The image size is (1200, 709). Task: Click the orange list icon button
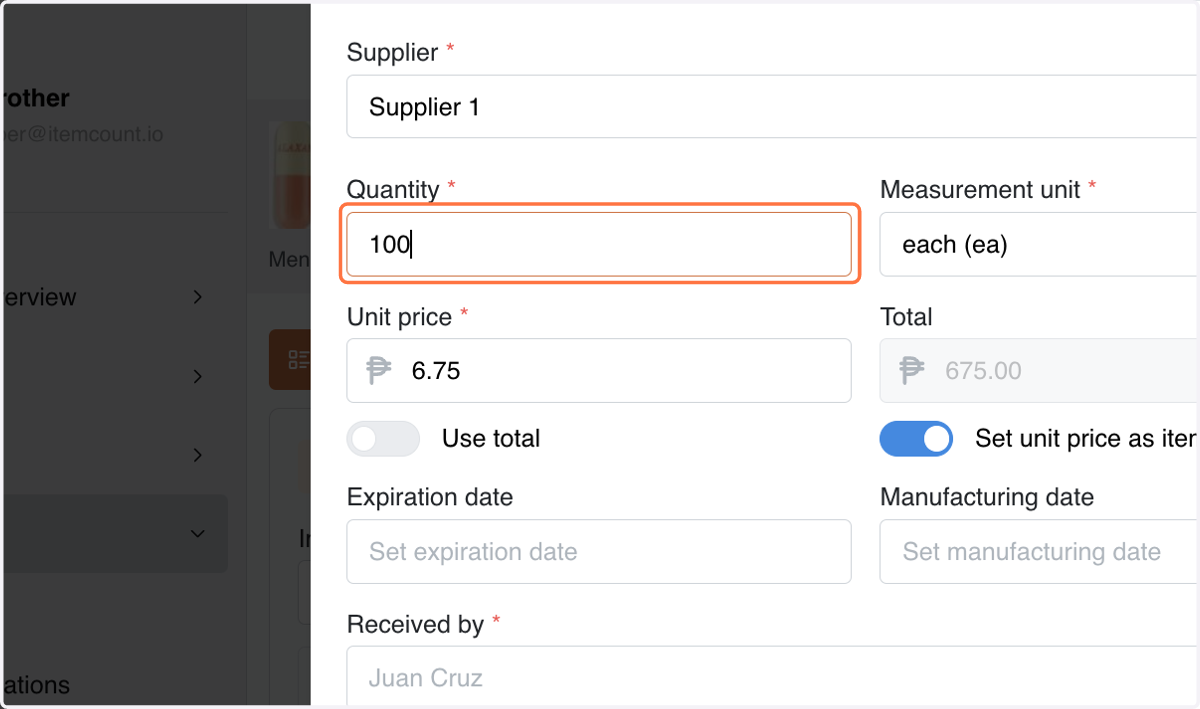tap(290, 360)
